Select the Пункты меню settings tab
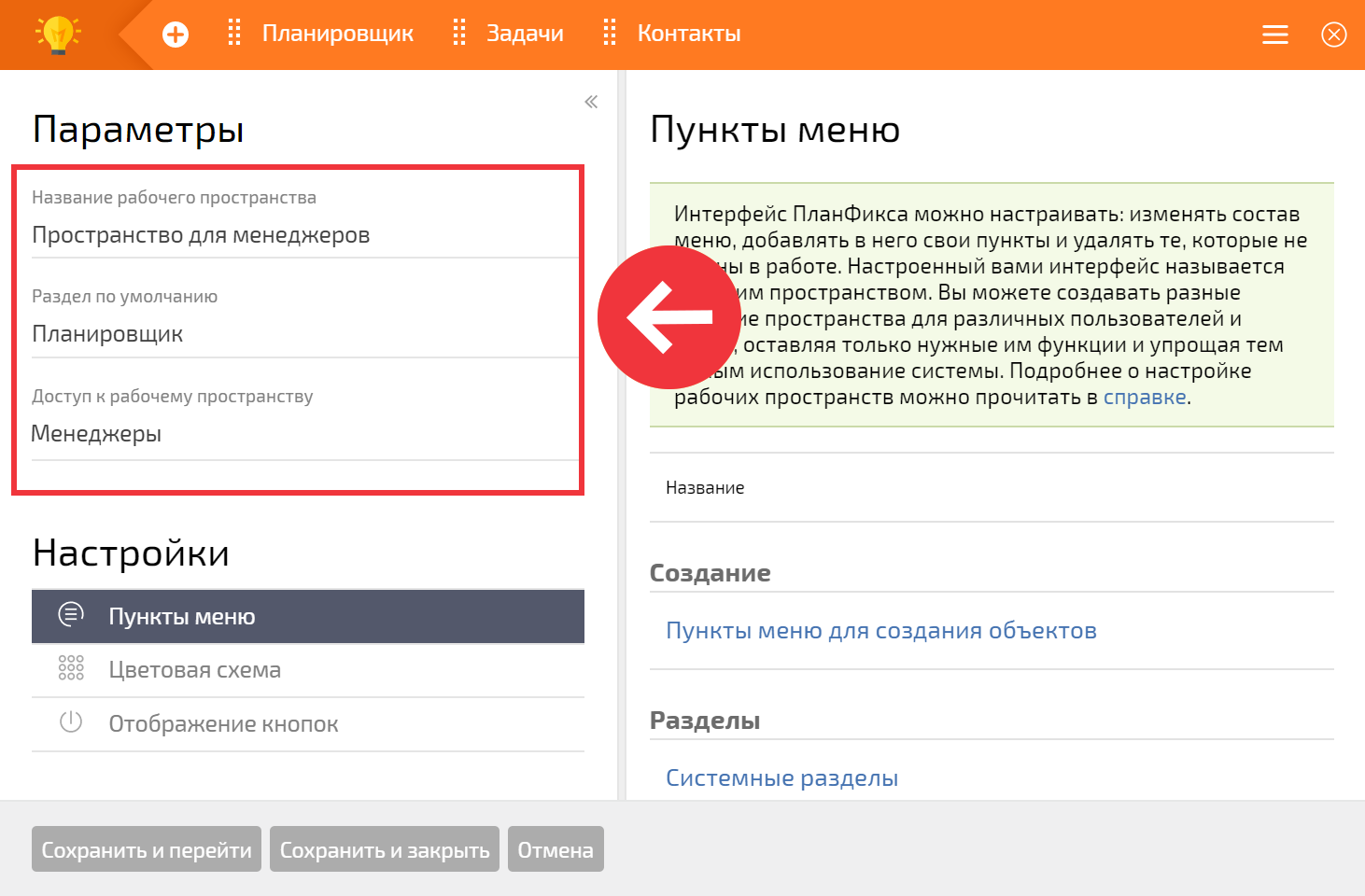 click(x=308, y=616)
